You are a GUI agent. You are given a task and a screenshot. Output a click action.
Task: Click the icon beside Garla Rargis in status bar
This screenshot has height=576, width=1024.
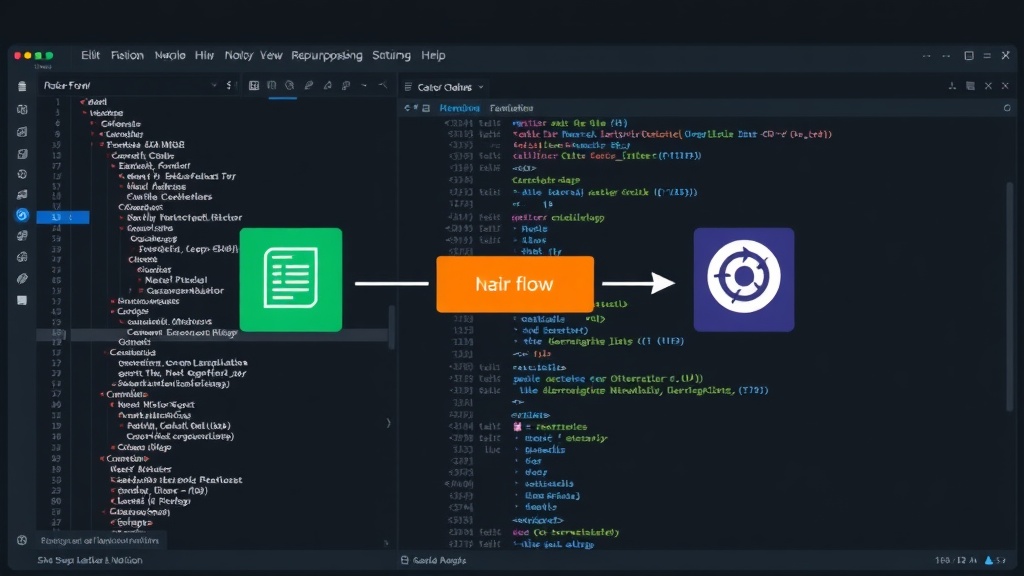click(405, 560)
